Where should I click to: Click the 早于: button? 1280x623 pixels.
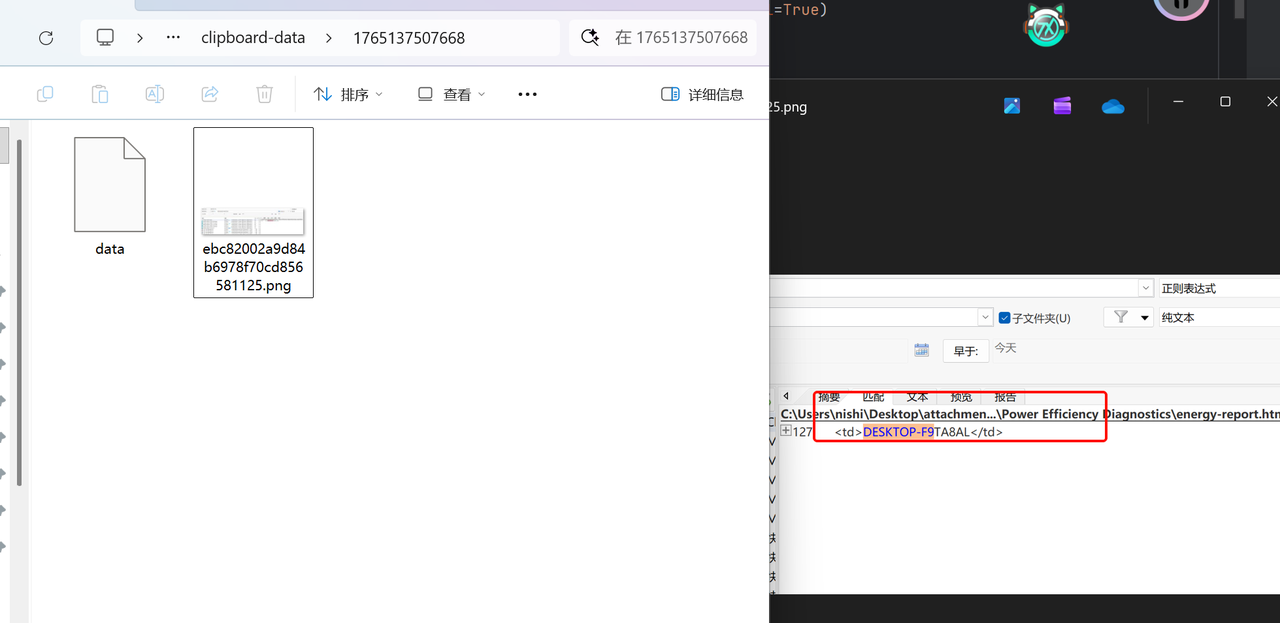click(x=965, y=351)
